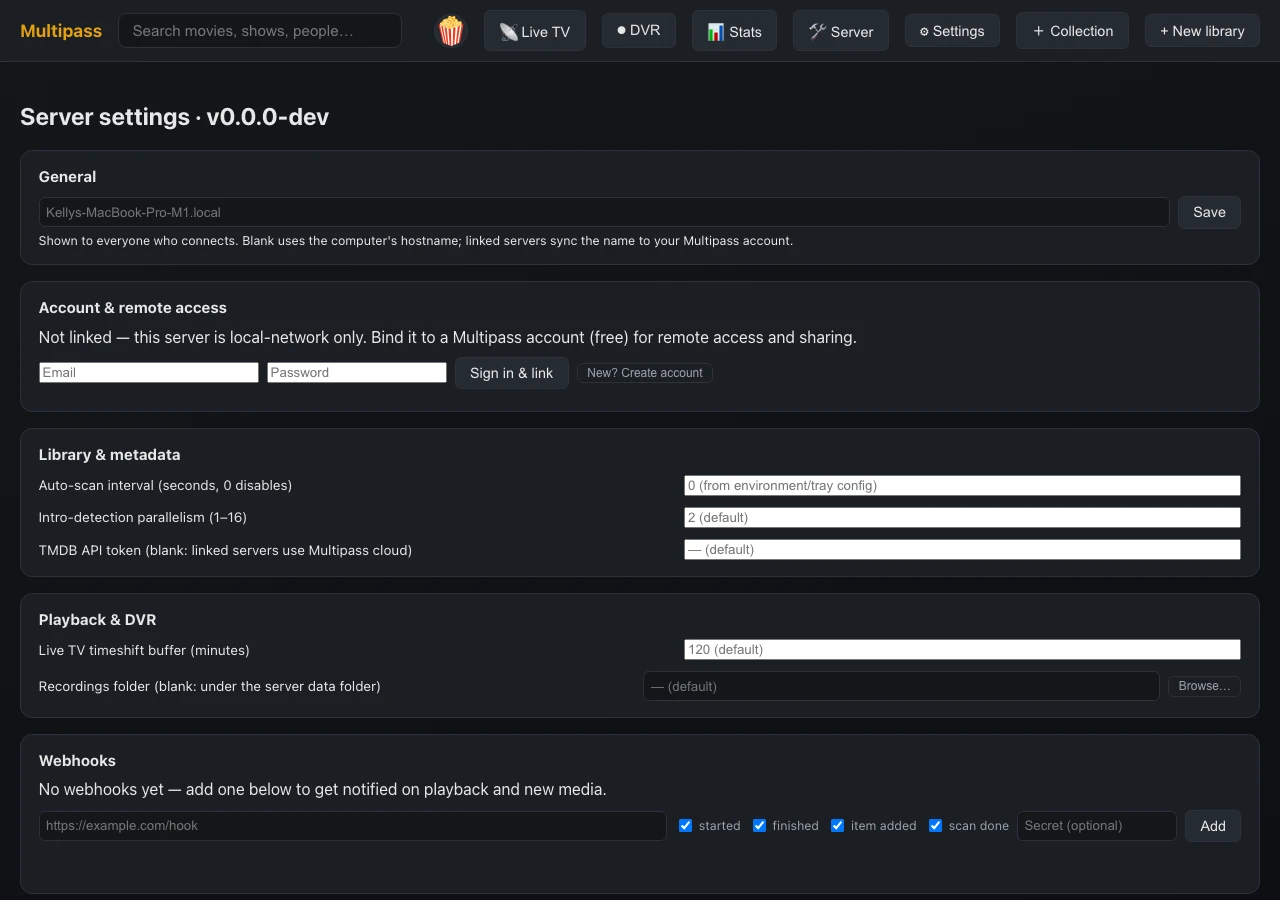This screenshot has width=1280, height=900.
Task: Click the No webhooks yet message
Action: pos(323,790)
